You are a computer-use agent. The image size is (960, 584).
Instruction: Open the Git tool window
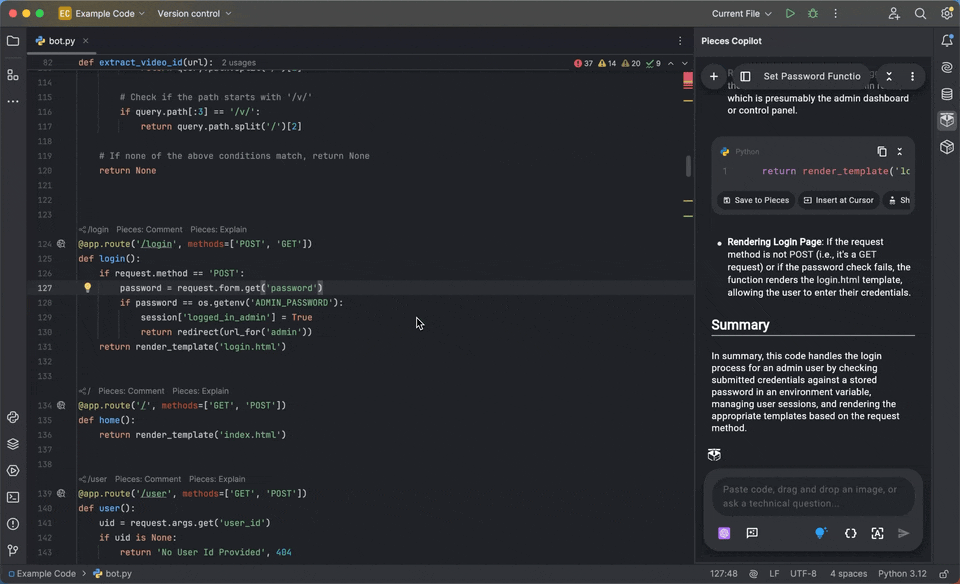[13, 550]
